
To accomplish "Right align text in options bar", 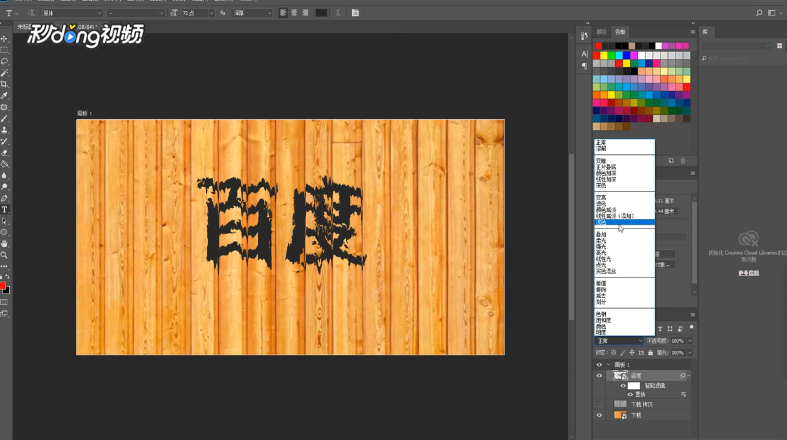I will [305, 13].
